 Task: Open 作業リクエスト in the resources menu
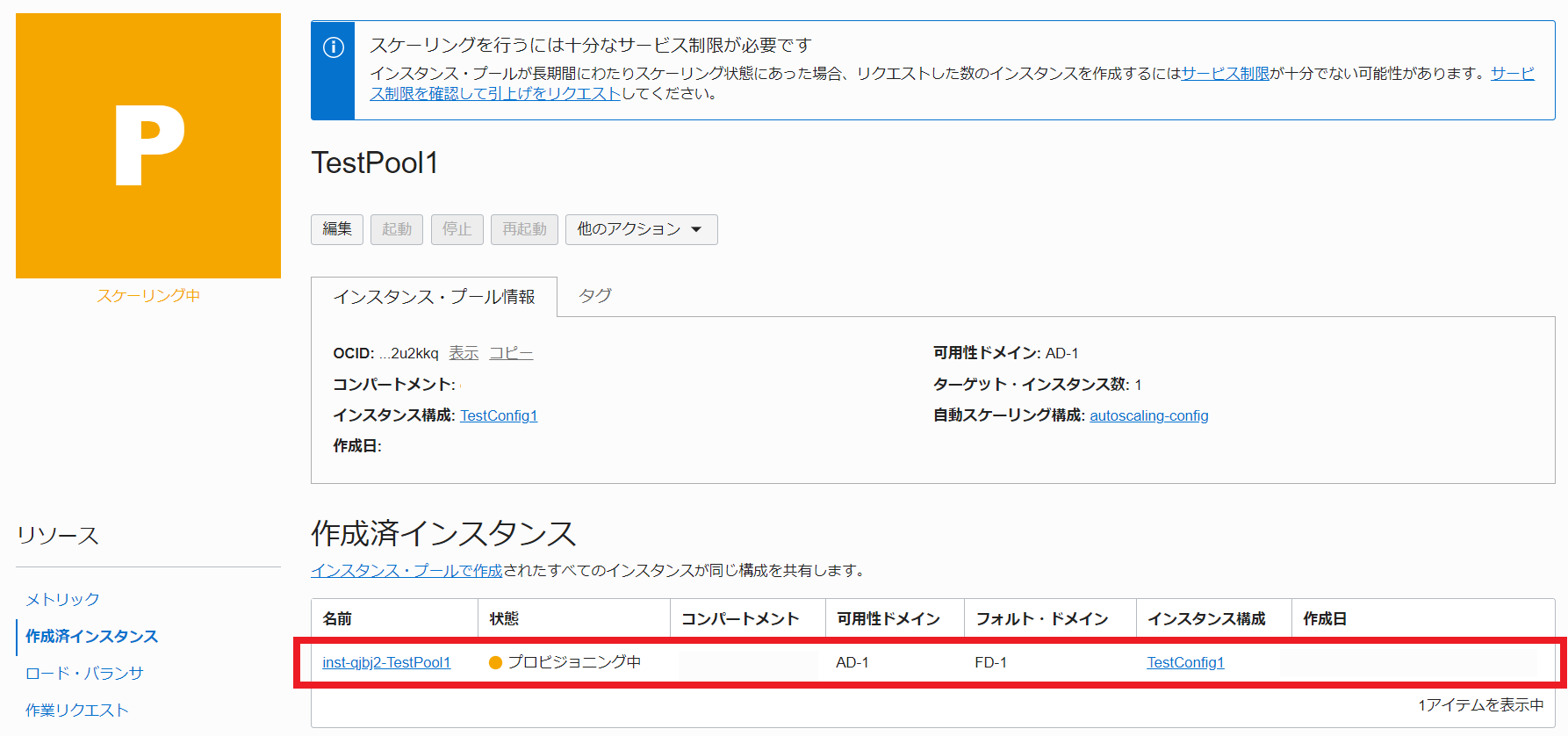click(77, 710)
